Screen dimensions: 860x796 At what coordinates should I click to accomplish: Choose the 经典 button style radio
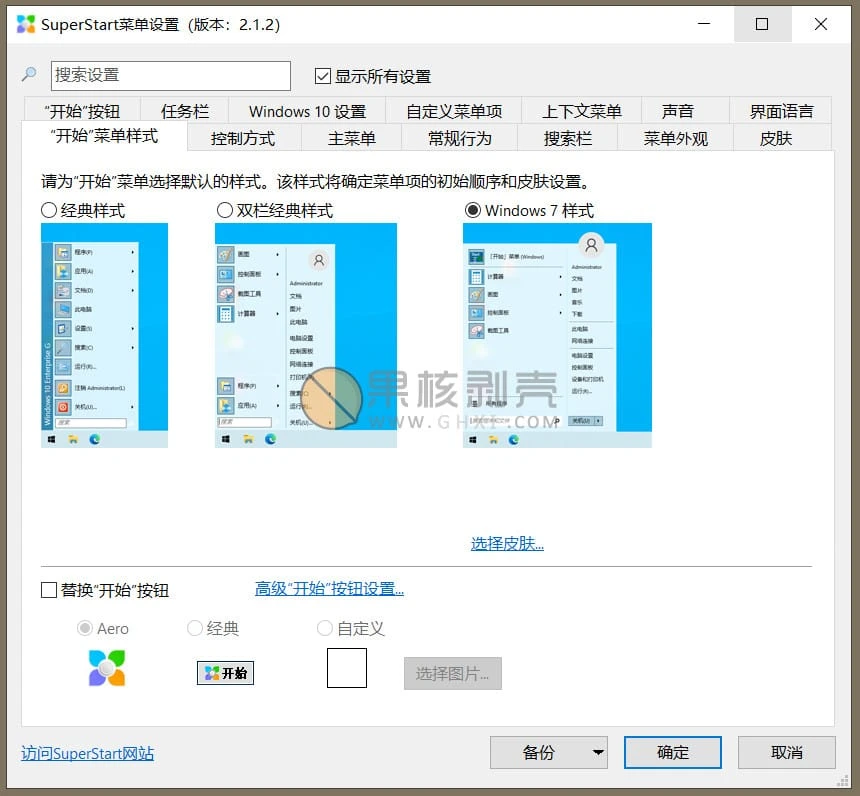tap(195, 628)
